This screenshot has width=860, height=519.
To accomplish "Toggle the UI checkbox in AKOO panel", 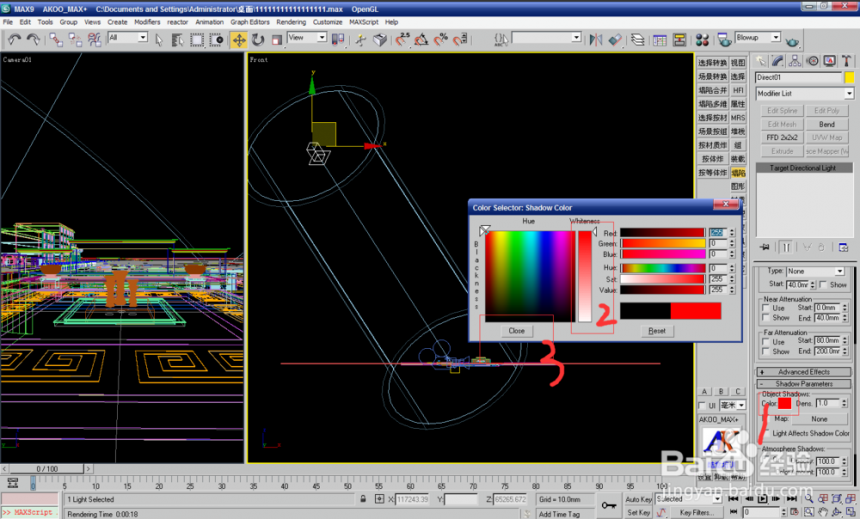I will pyautogui.click(x=701, y=405).
